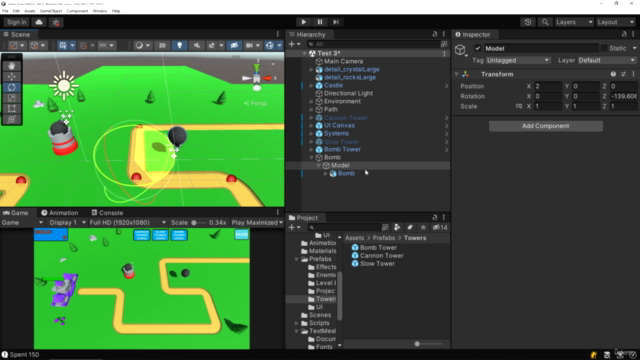Image resolution: width=640 pixels, height=360 pixels.
Task: Switch to the Animation tab
Action: coord(60,213)
